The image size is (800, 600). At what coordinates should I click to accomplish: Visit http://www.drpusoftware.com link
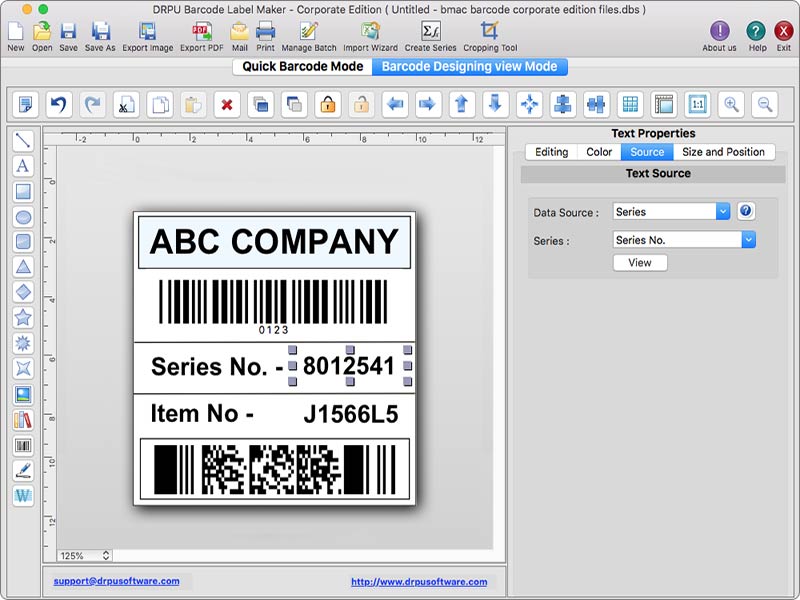click(x=419, y=582)
